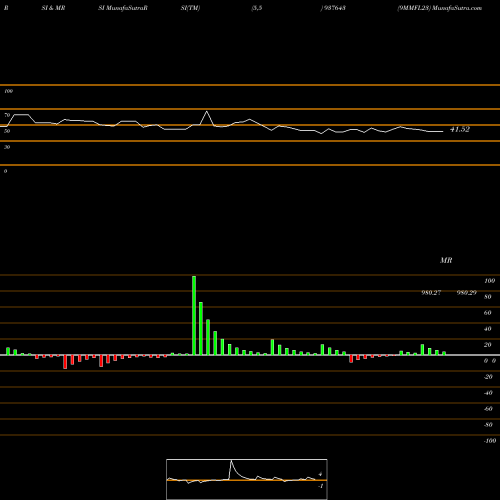The height and width of the screenshot is (500, 500).
Task: Click the RSI axis label 30
Action: [7, 147]
